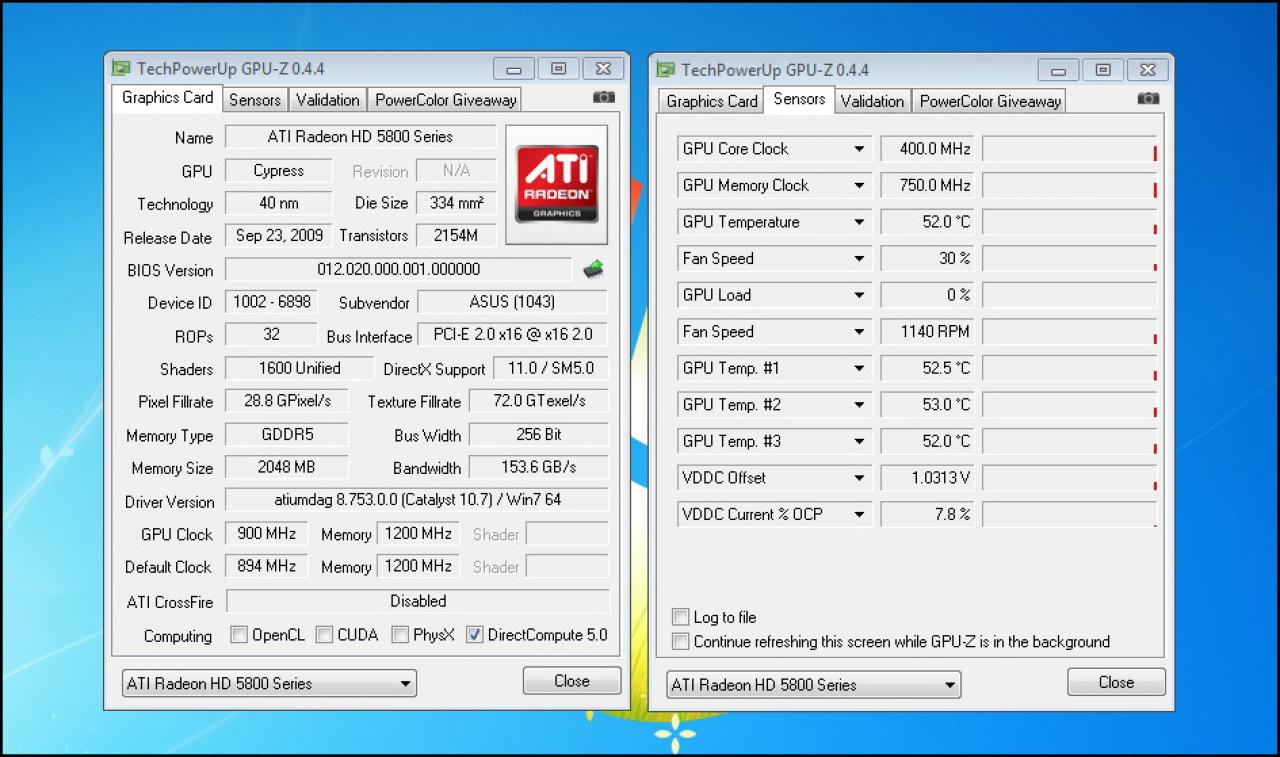Image resolution: width=1280 pixels, height=757 pixels.
Task: Click the GPU-Z title icon in right window
Action: pyautogui.click(x=665, y=70)
